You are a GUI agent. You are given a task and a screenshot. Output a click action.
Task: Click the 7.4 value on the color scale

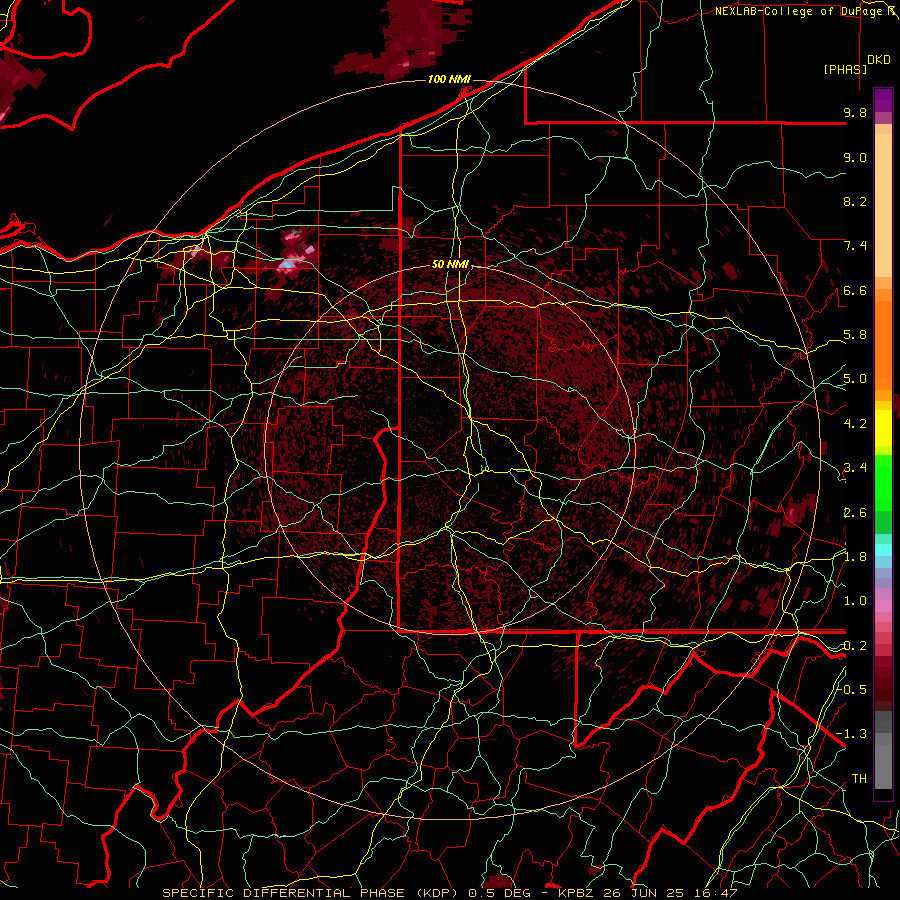[x=855, y=246]
